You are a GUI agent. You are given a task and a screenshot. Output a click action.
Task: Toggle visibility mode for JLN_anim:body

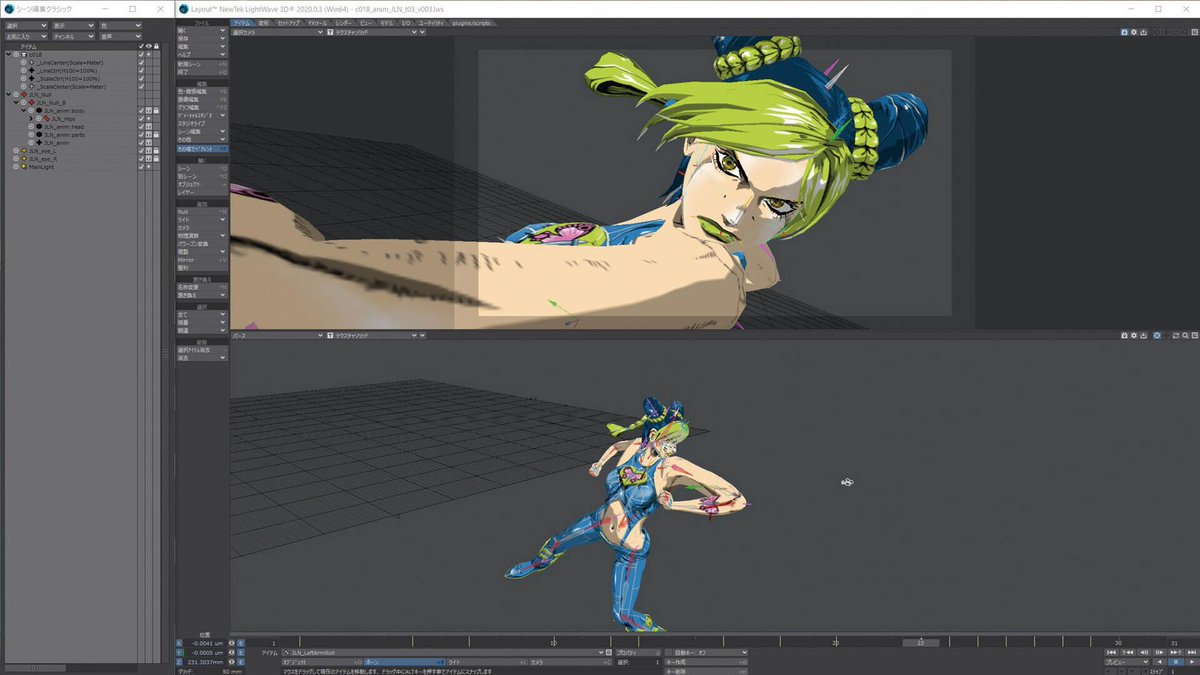click(149, 111)
